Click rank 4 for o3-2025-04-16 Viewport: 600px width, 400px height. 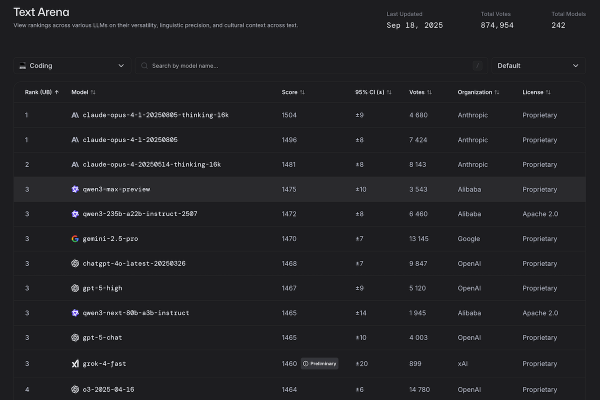coord(27,390)
